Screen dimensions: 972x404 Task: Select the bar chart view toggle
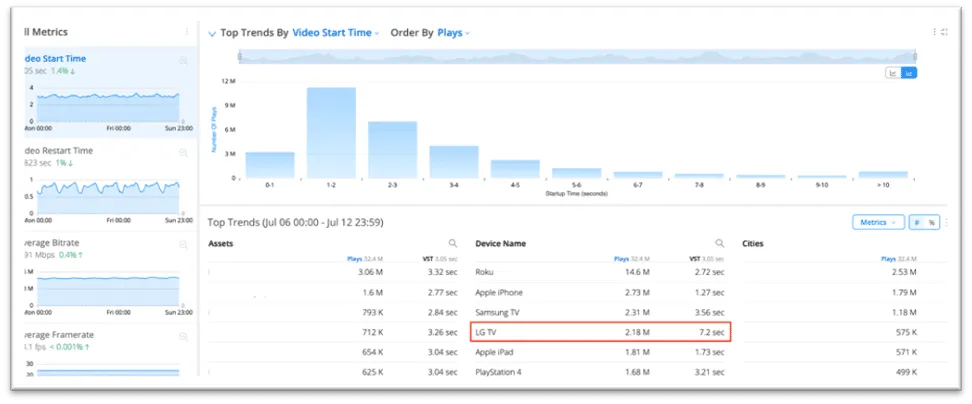(909, 73)
